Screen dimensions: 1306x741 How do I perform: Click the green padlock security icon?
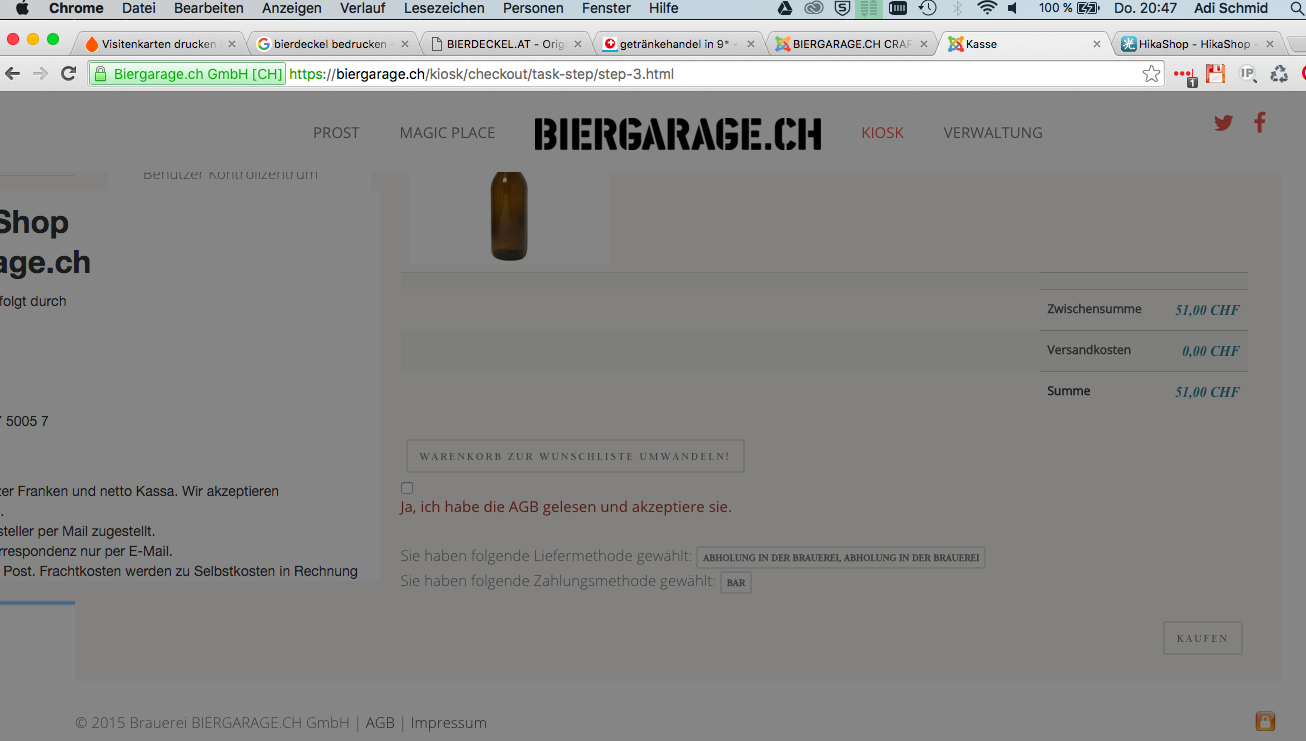click(x=100, y=74)
